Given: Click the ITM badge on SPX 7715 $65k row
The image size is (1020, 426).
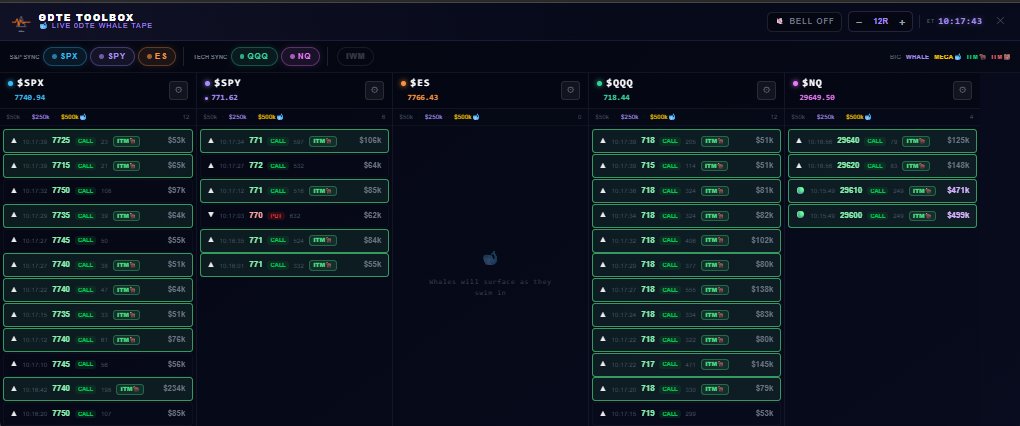Looking at the screenshot, I should click(126, 166).
